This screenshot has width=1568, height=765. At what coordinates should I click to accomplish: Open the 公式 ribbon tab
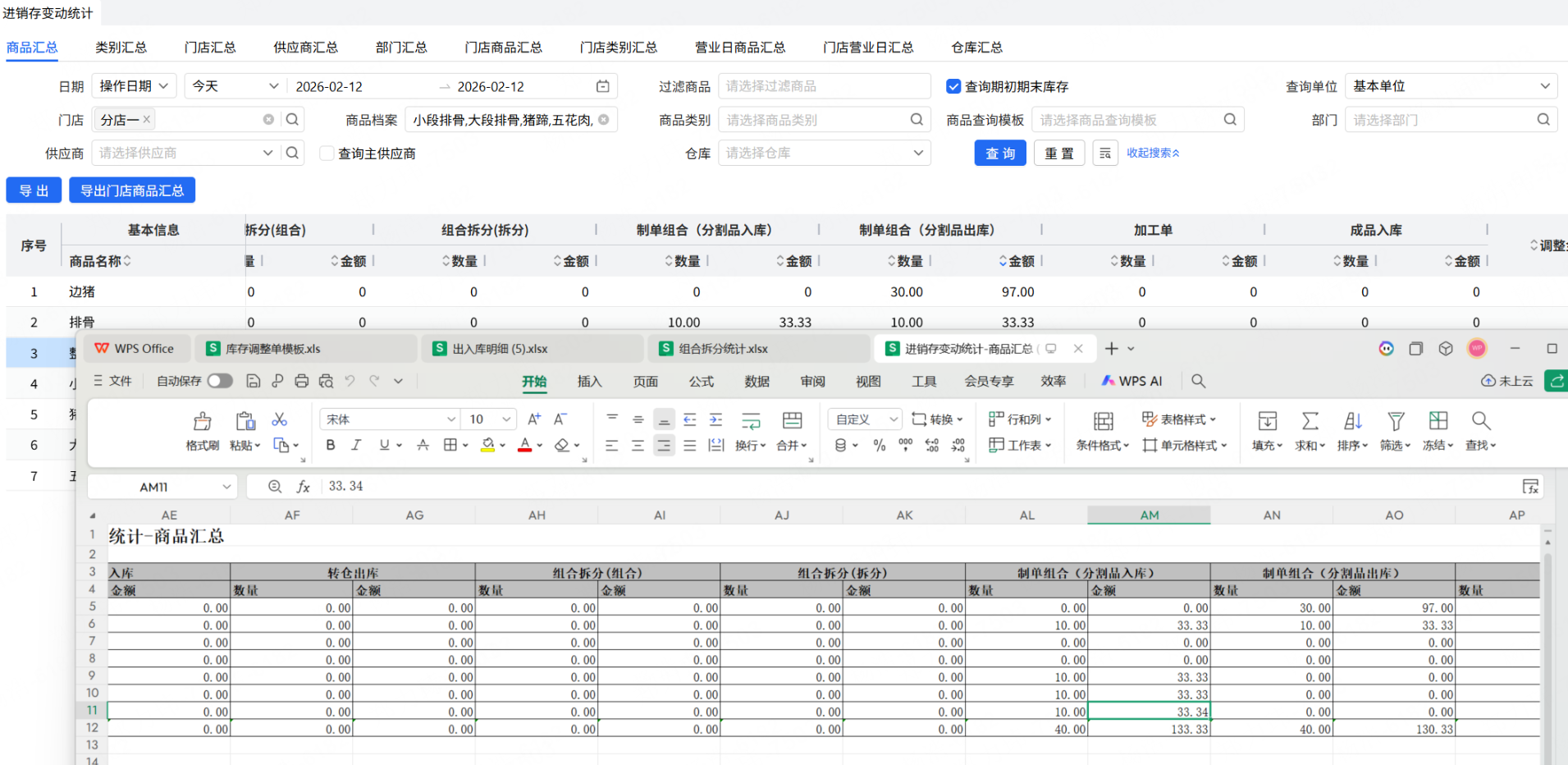tap(701, 382)
